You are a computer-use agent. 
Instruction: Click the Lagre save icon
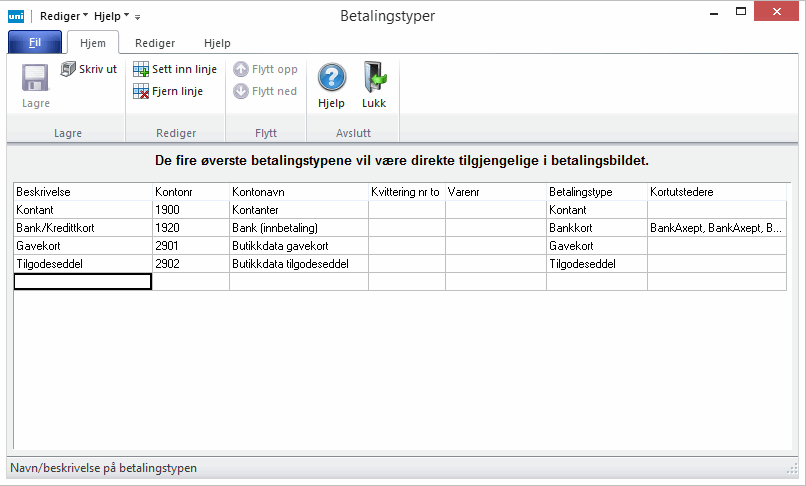pyautogui.click(x=36, y=80)
